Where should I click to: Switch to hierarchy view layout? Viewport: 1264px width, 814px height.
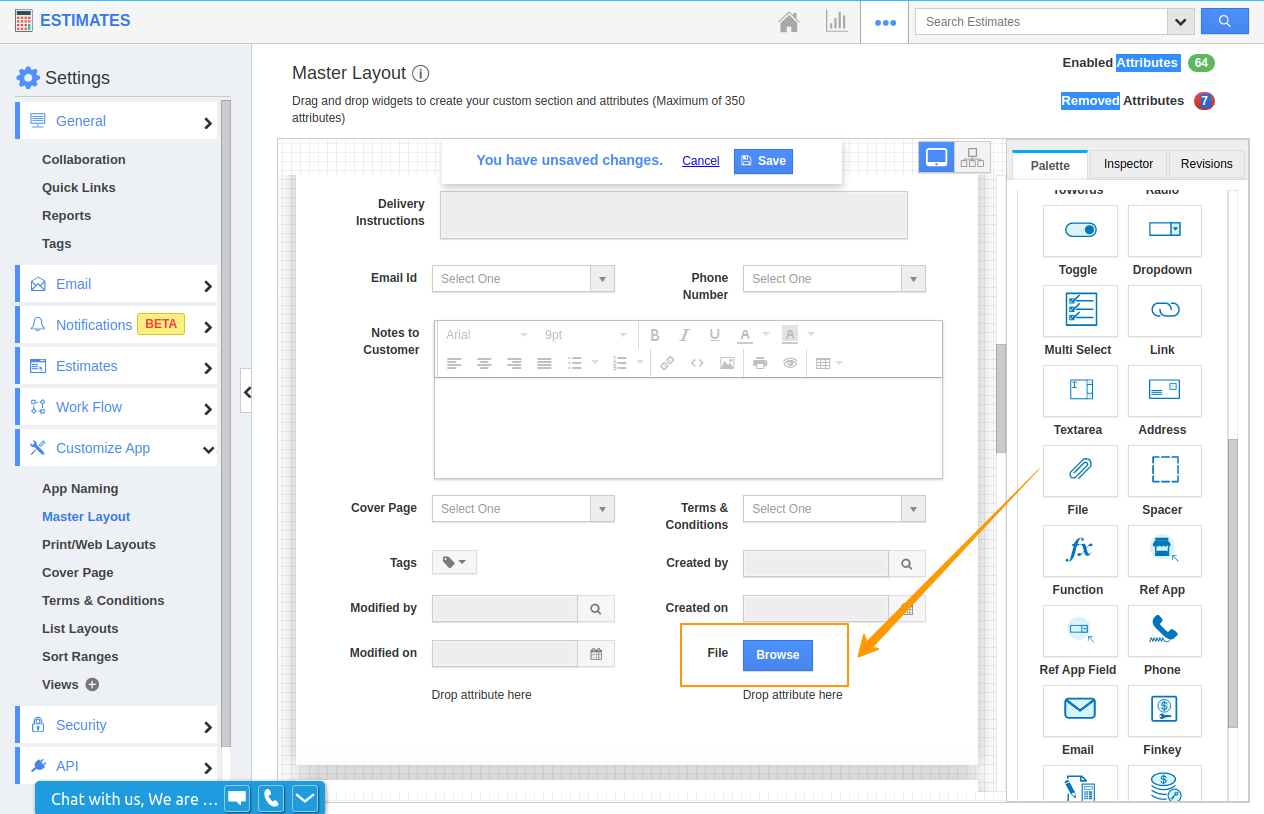coord(972,157)
